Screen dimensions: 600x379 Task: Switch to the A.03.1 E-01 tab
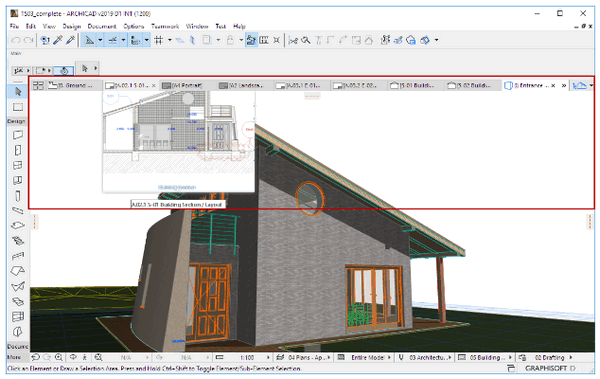tap(301, 85)
